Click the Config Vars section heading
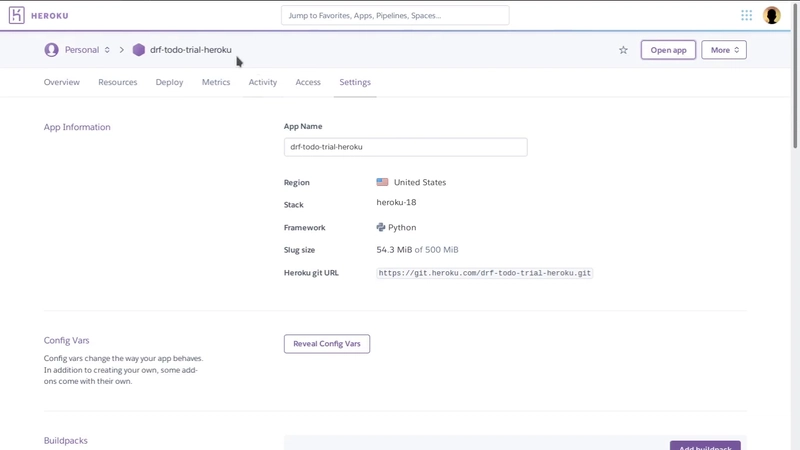Image resolution: width=800 pixels, height=450 pixels. (66, 340)
